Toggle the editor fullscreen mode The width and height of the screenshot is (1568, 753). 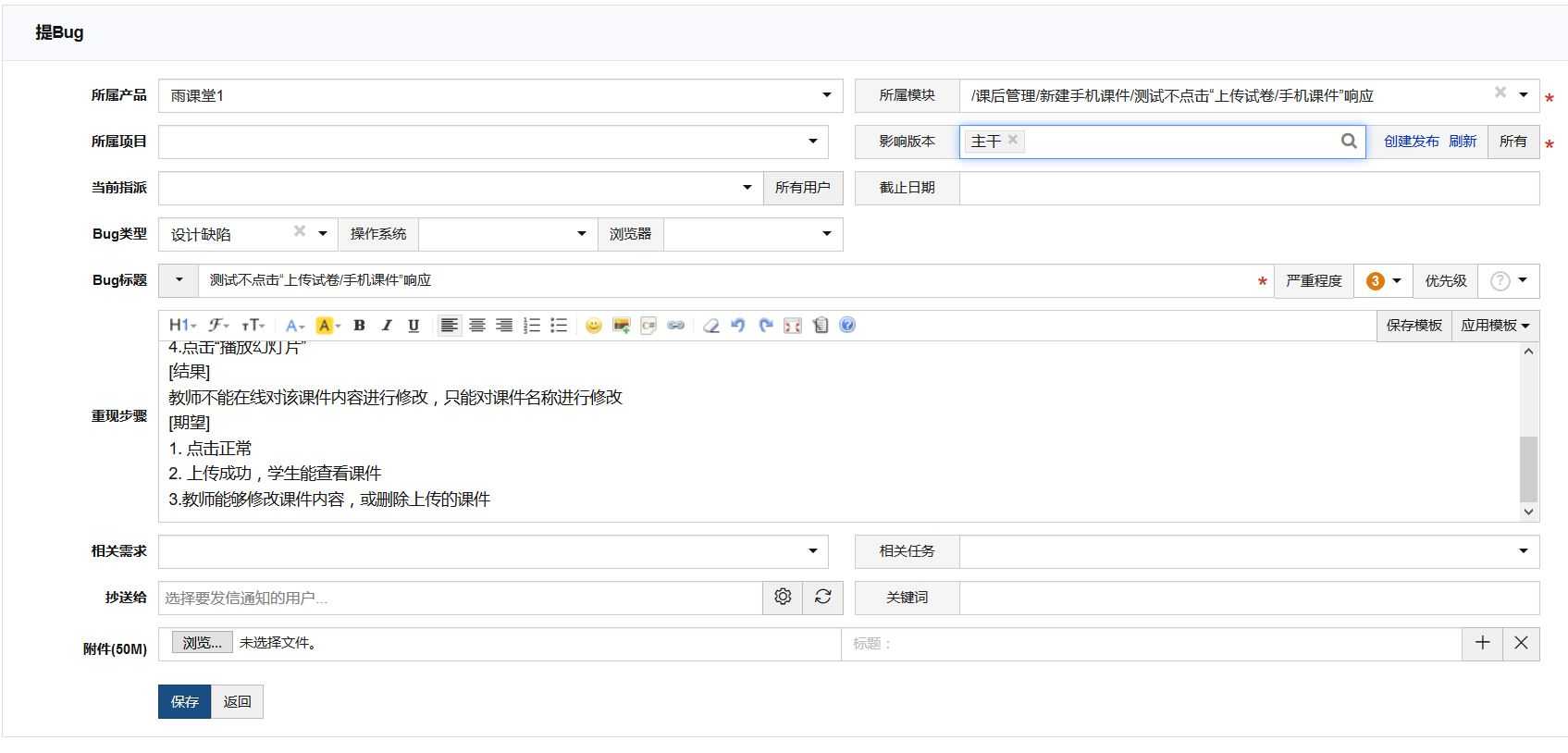coord(793,325)
